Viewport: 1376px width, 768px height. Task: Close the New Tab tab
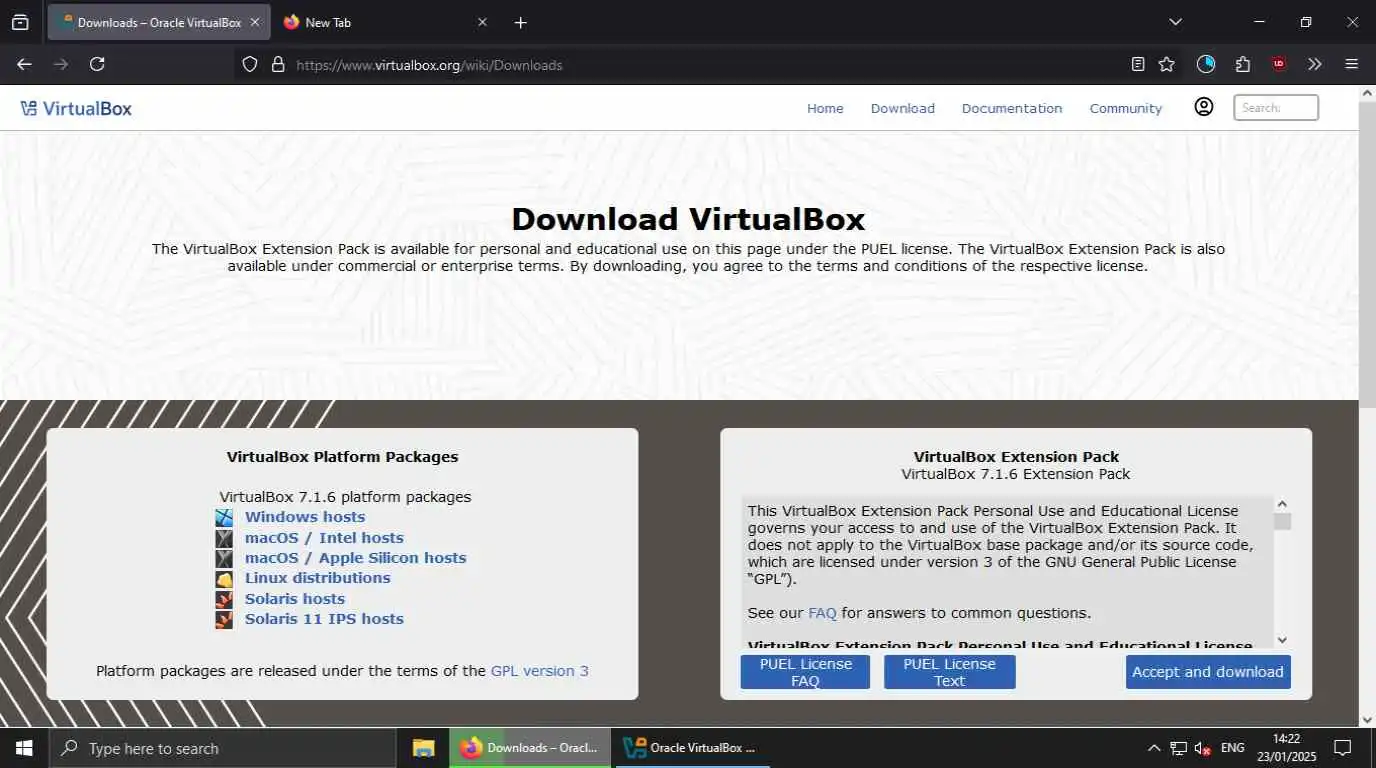[482, 22]
